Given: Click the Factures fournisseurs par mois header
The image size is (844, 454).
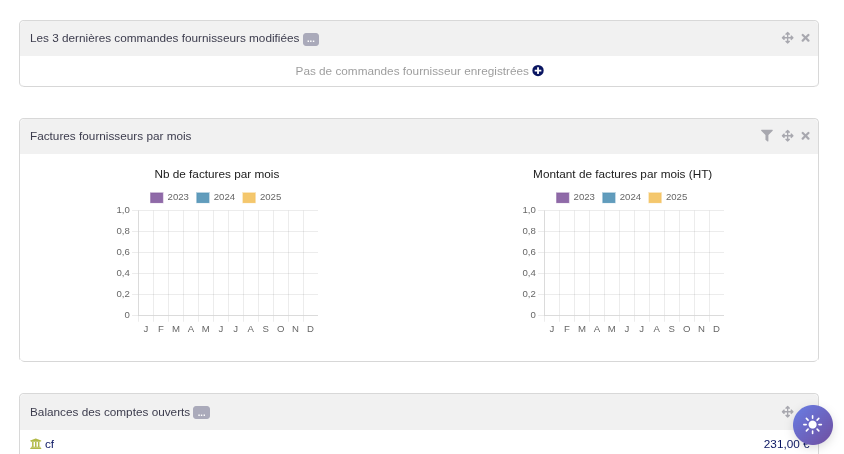Looking at the screenshot, I should 111,136.
